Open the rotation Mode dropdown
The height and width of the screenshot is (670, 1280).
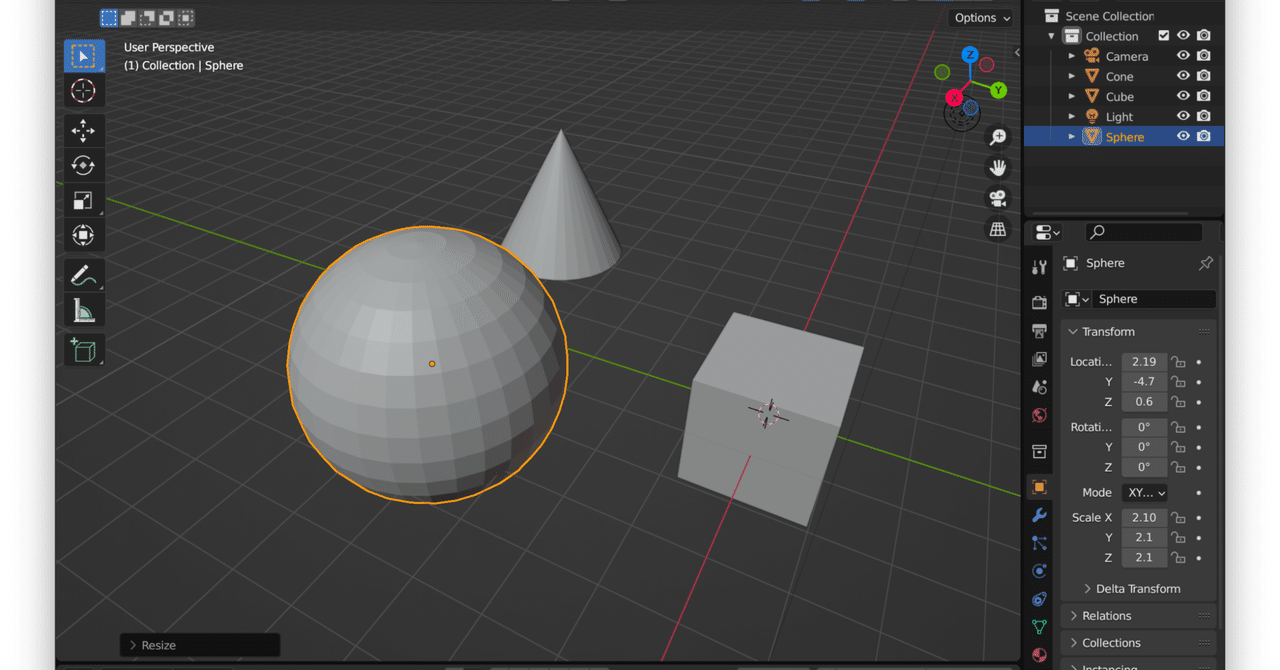[x=1146, y=493]
